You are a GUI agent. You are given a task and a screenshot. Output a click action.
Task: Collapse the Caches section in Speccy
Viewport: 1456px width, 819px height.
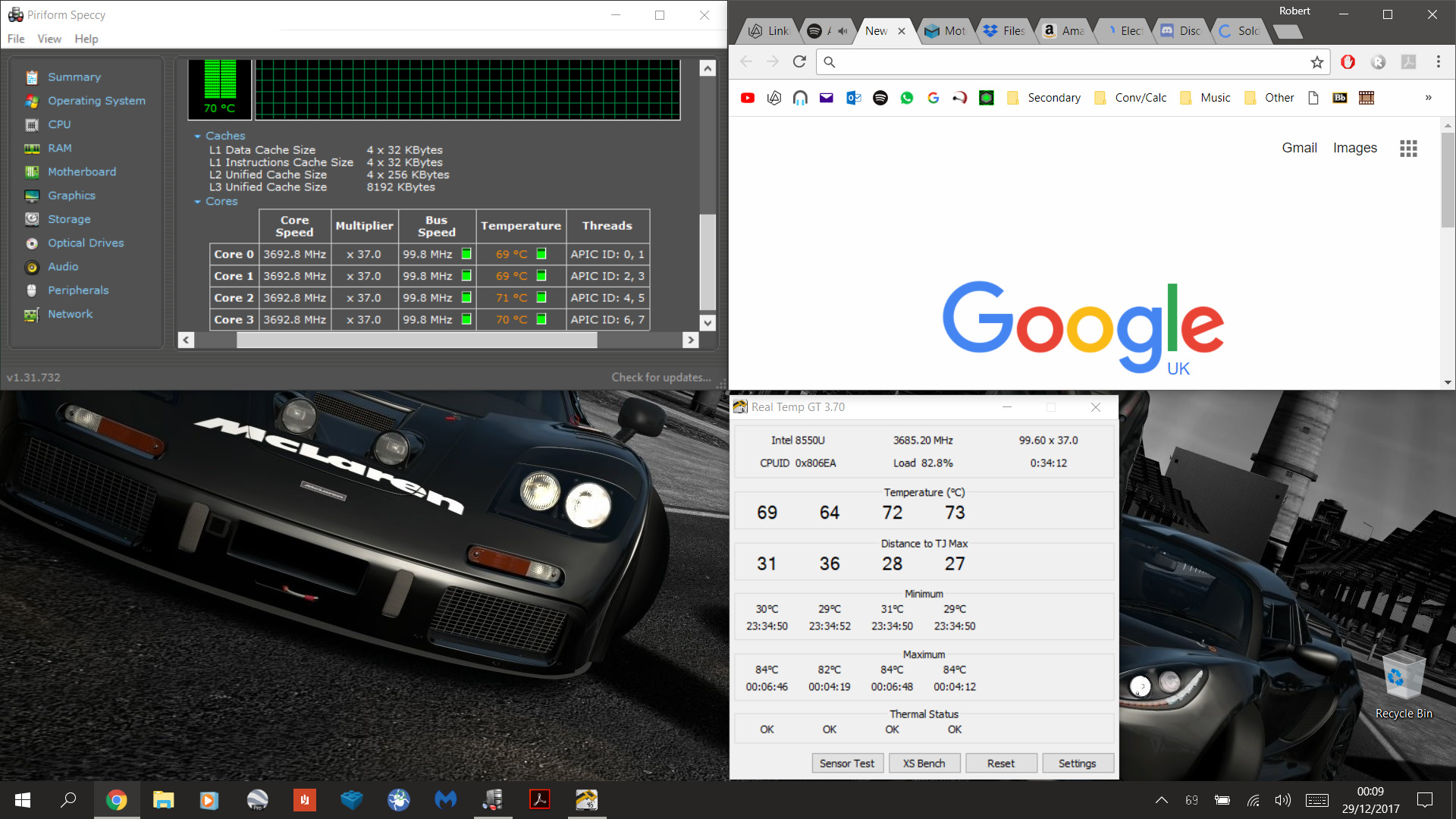(198, 136)
